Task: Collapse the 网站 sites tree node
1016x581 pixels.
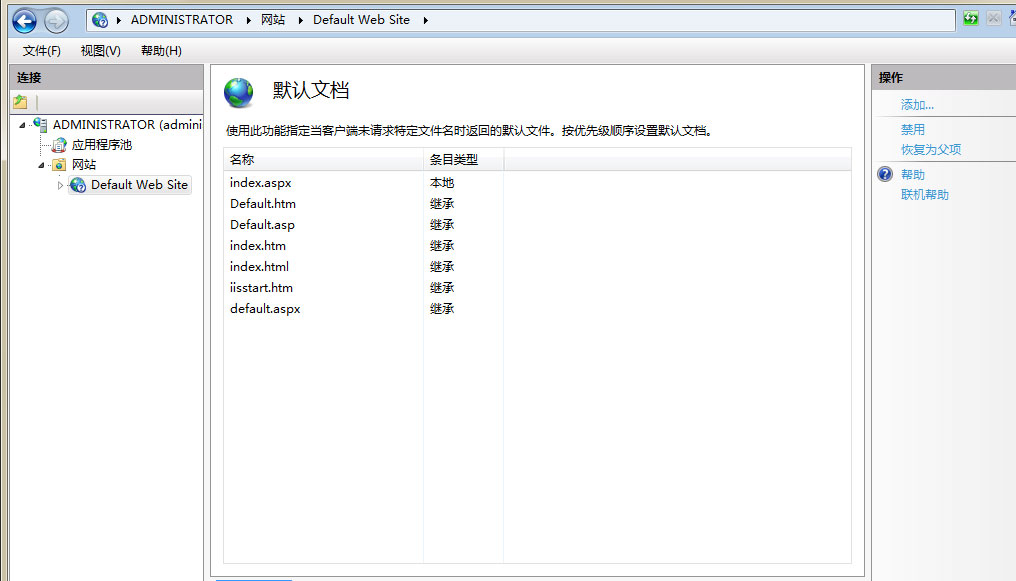Action: [x=42, y=165]
